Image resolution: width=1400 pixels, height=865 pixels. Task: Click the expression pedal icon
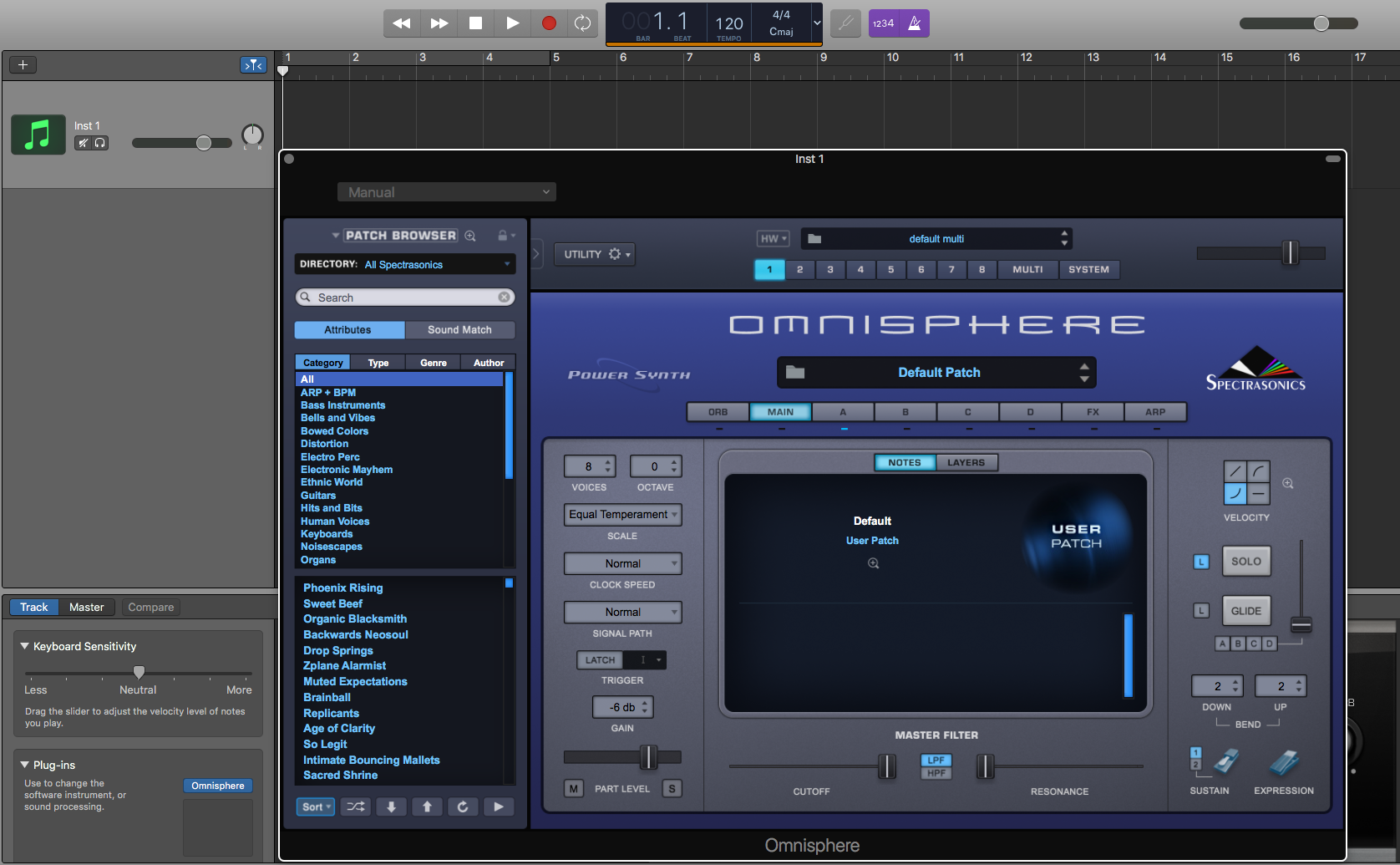1283,762
